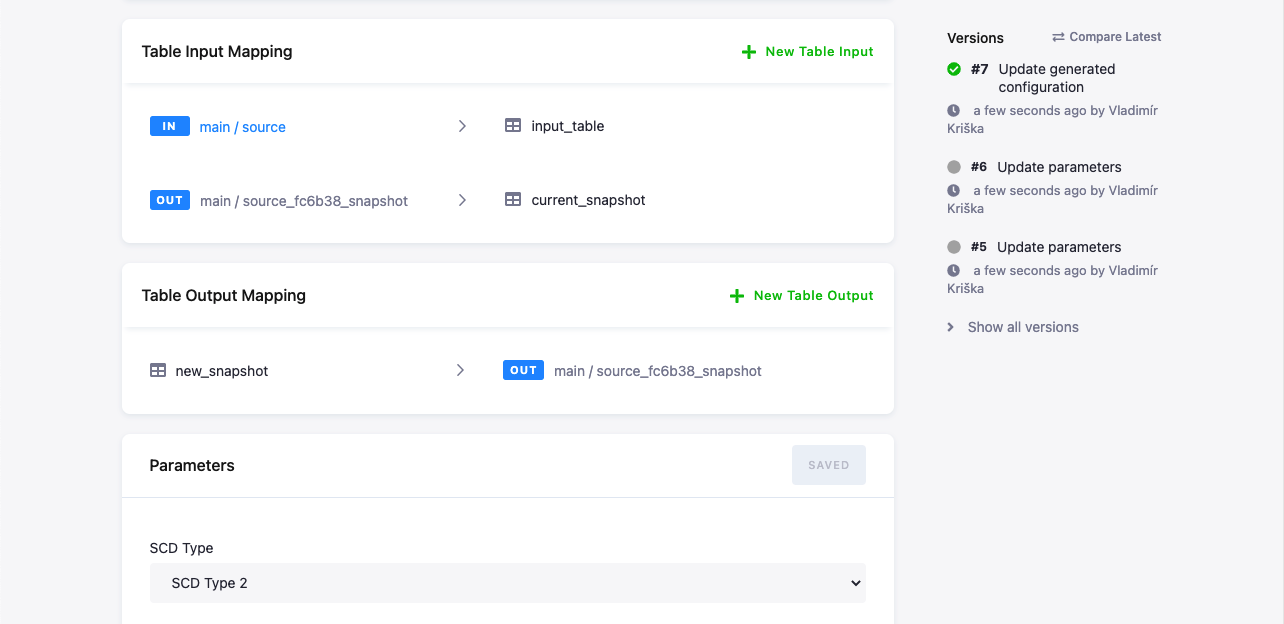1284x624 pixels.
Task: Click the clock icon under version #5
Action: coord(954,271)
